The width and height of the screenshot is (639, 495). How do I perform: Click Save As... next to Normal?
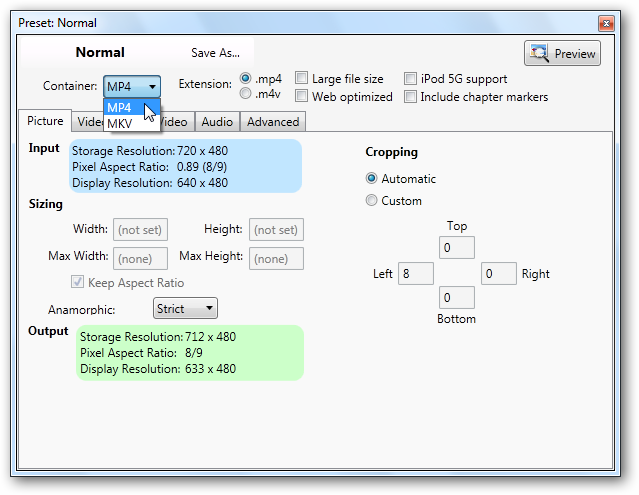(215, 53)
